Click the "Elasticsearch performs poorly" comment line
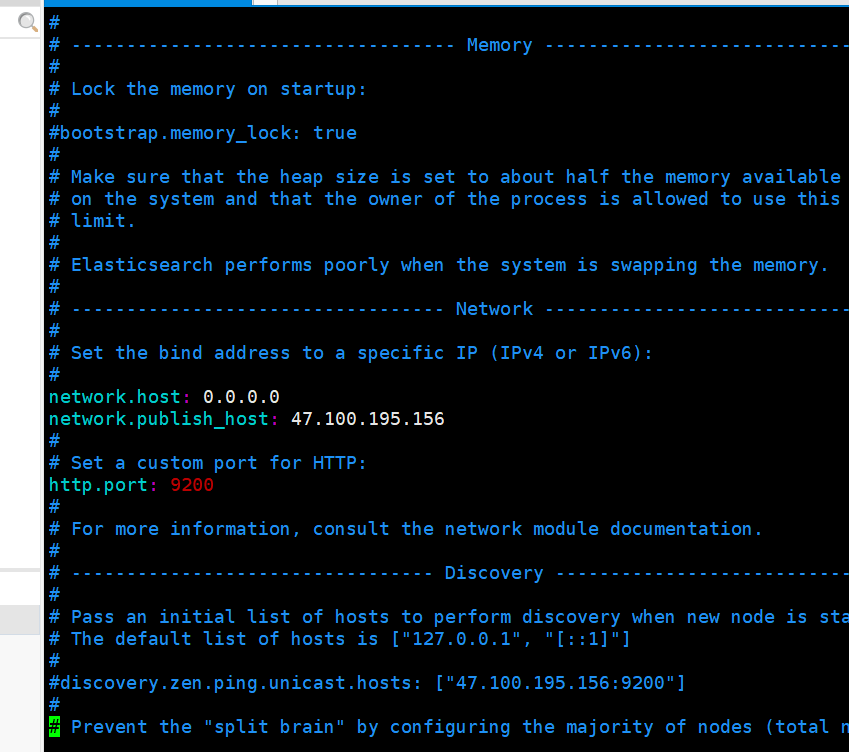The image size is (849, 752). click(x=449, y=265)
